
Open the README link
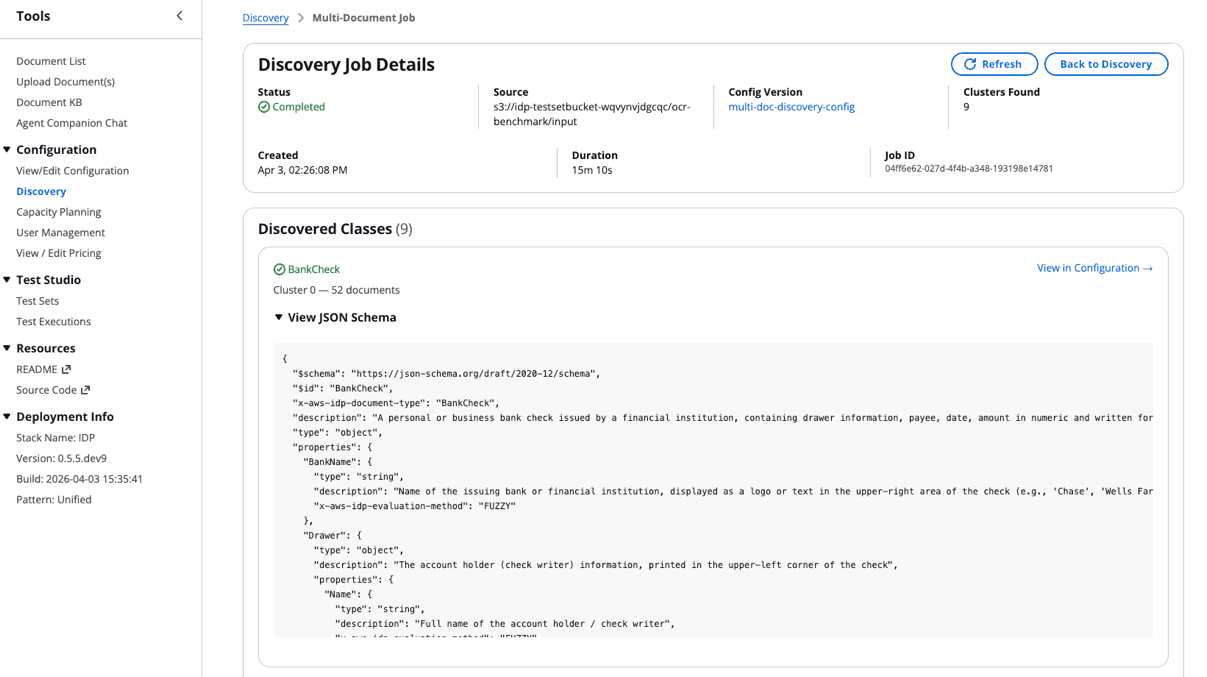point(36,369)
